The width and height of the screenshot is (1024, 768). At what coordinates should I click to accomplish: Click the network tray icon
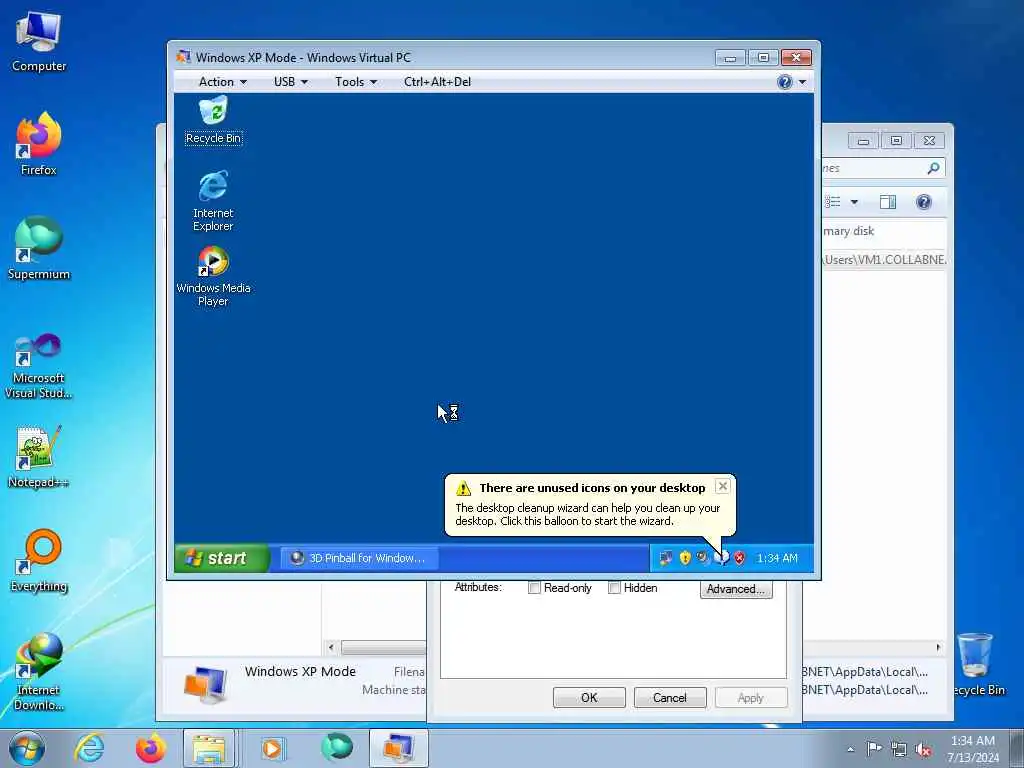coord(899,749)
